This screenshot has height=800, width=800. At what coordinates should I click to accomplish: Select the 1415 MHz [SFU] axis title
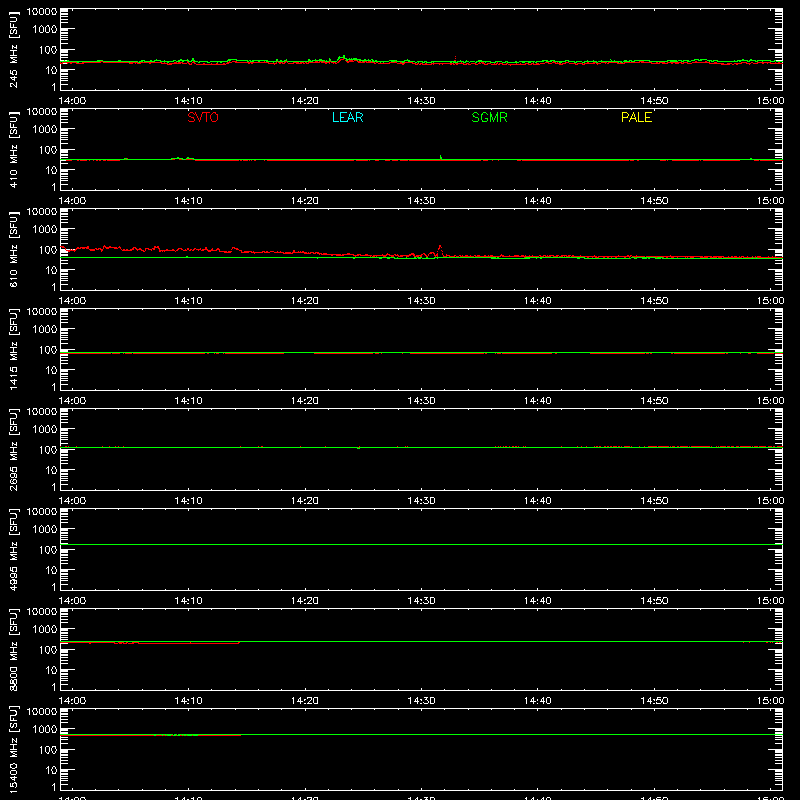pyautogui.click(x=14, y=349)
